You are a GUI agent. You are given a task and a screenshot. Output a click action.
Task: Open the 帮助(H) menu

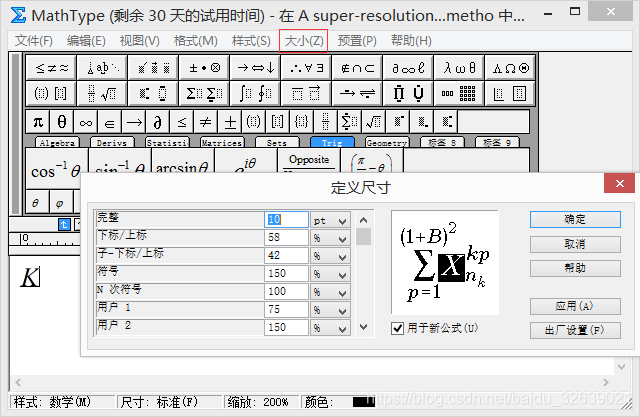pos(411,41)
